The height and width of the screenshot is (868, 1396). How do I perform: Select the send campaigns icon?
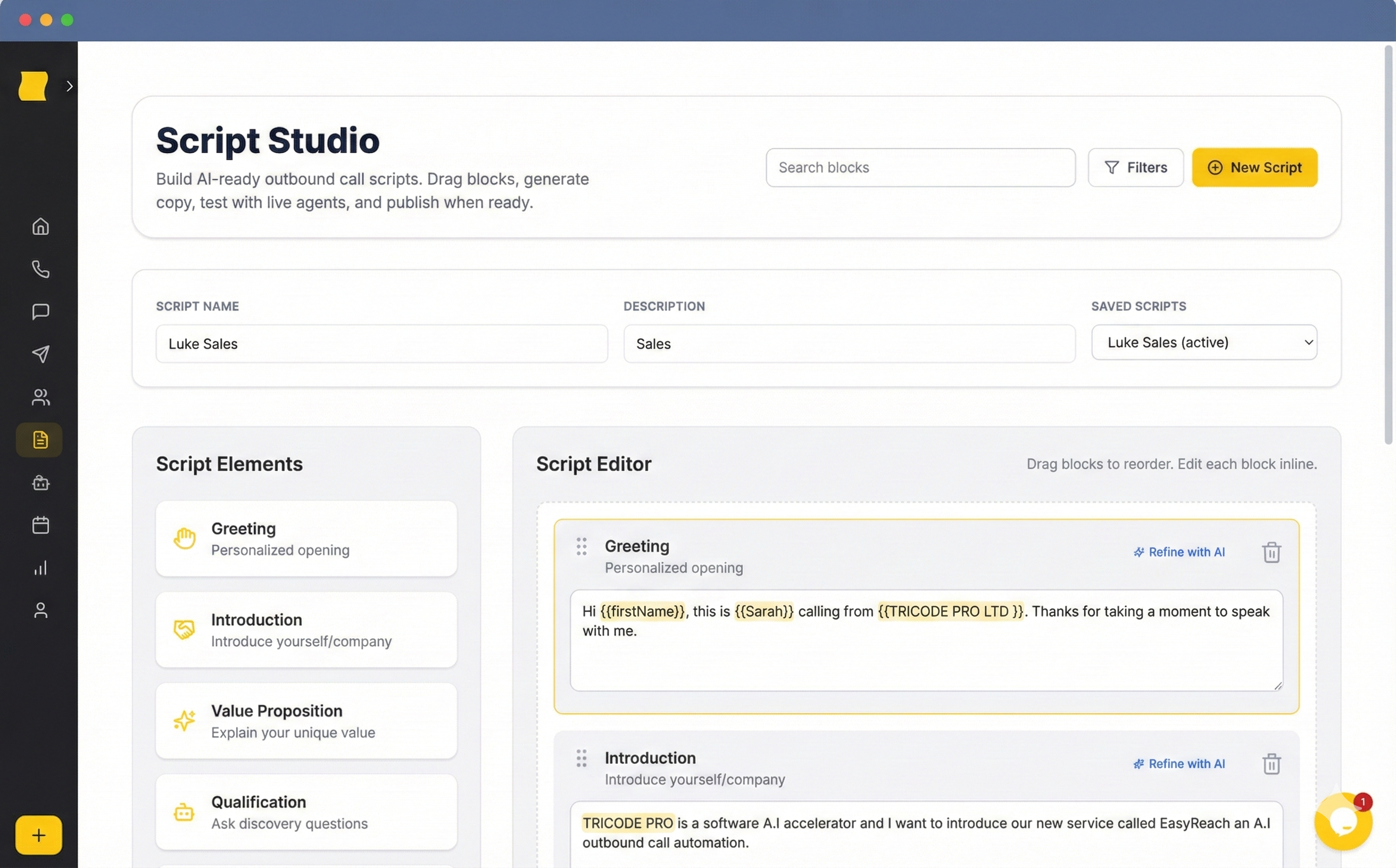coord(39,354)
